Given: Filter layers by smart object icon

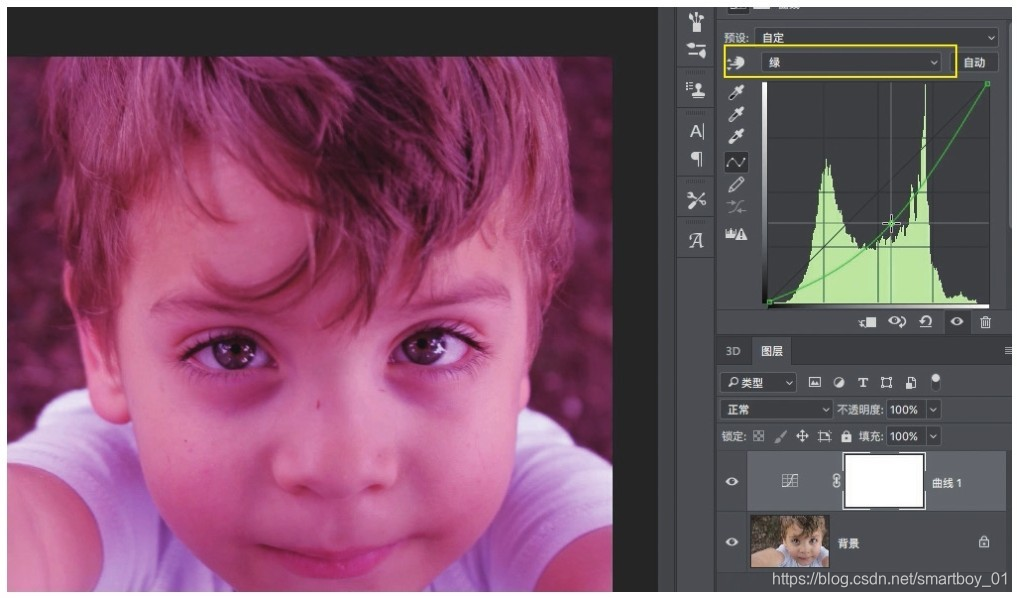Looking at the screenshot, I should (x=911, y=383).
